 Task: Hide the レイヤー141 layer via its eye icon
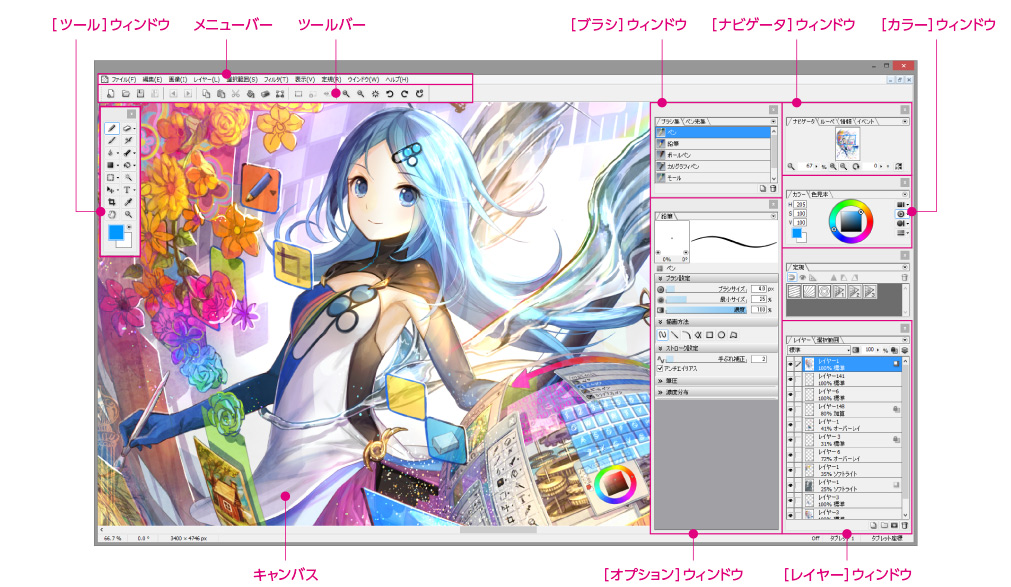tap(790, 379)
